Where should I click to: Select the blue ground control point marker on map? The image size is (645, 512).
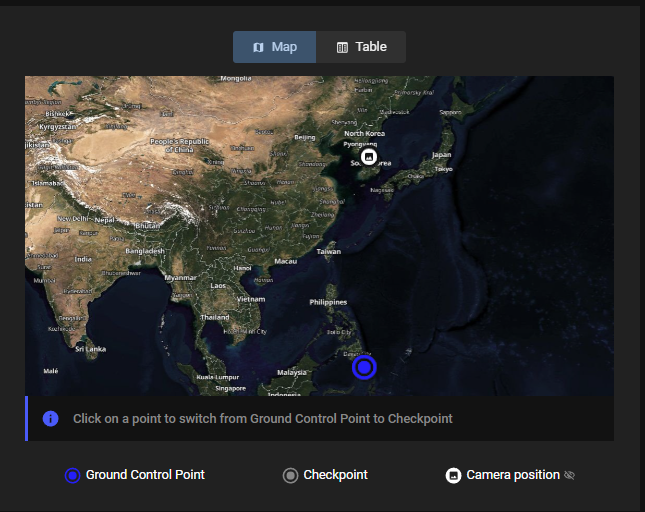364,367
